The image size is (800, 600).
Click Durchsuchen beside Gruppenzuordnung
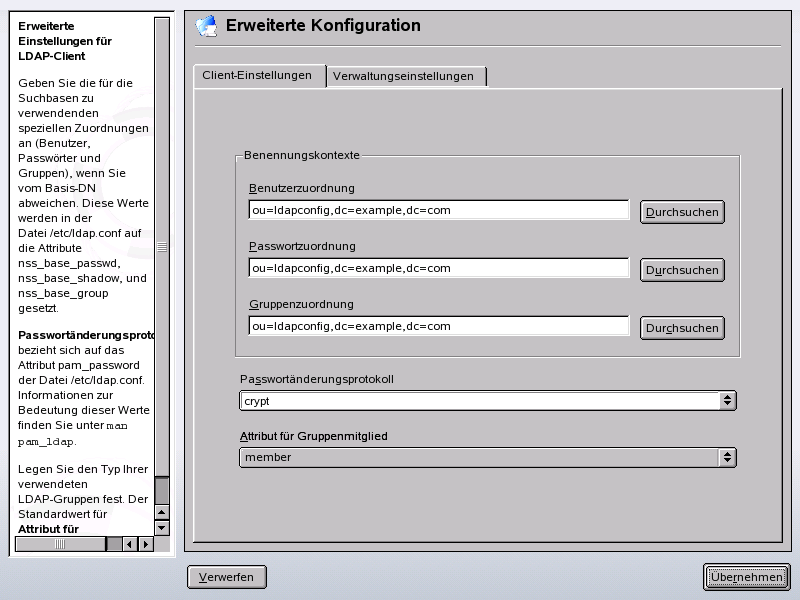click(x=682, y=327)
